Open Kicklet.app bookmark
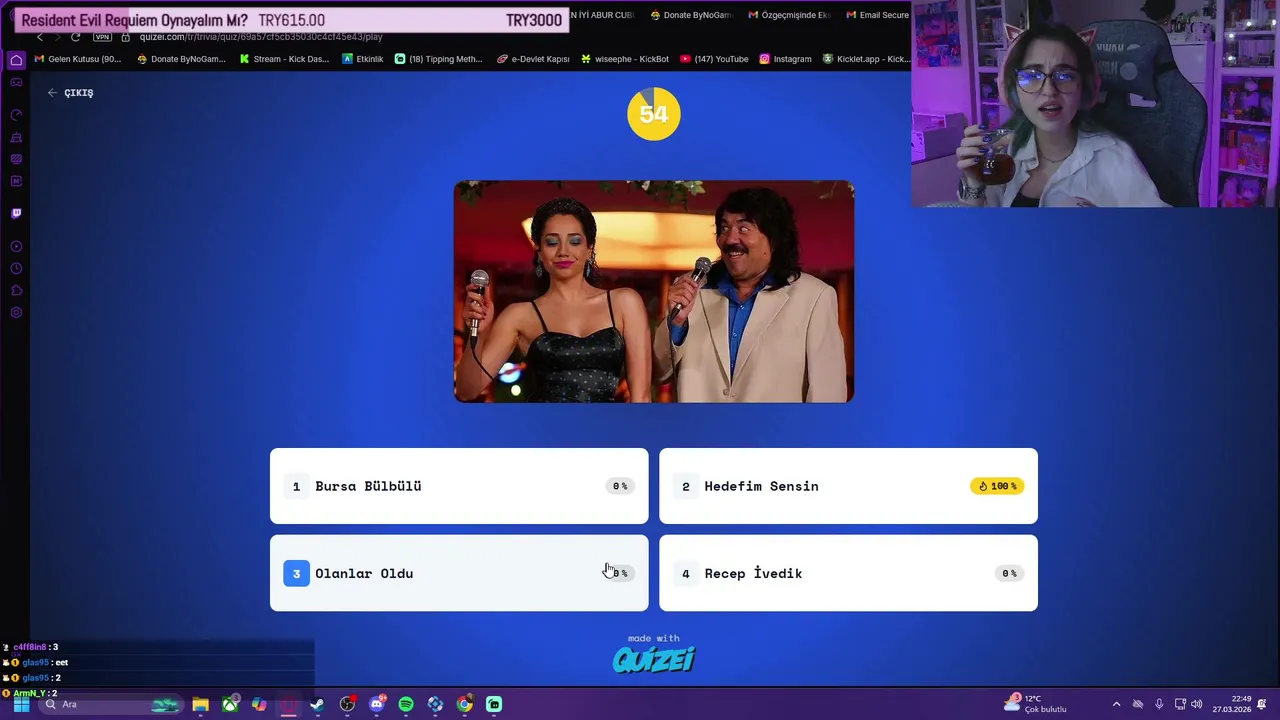Viewport: 1280px width, 720px height. [x=866, y=59]
